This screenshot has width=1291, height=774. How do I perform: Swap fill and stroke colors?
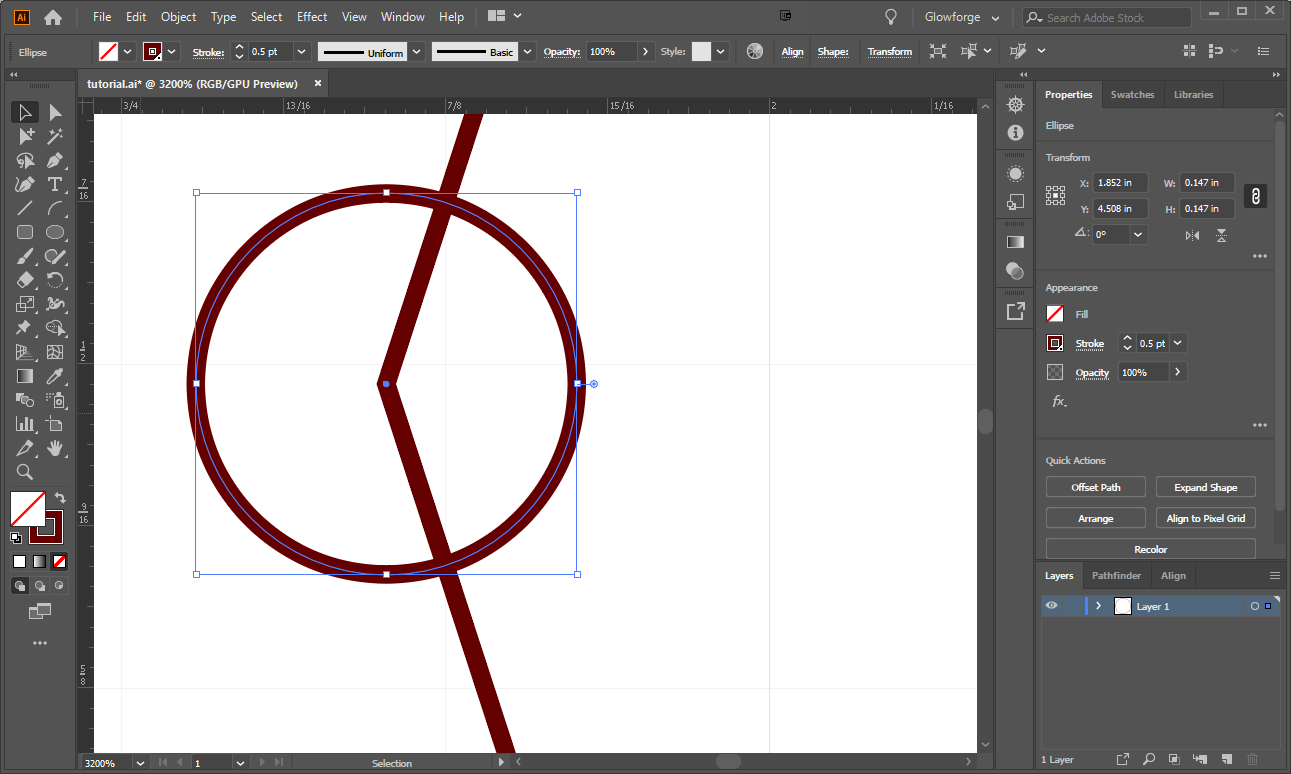pos(60,497)
